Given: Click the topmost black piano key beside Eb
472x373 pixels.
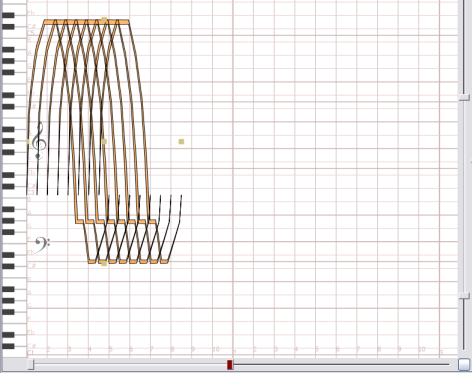Looking at the screenshot, I should (8, 15).
